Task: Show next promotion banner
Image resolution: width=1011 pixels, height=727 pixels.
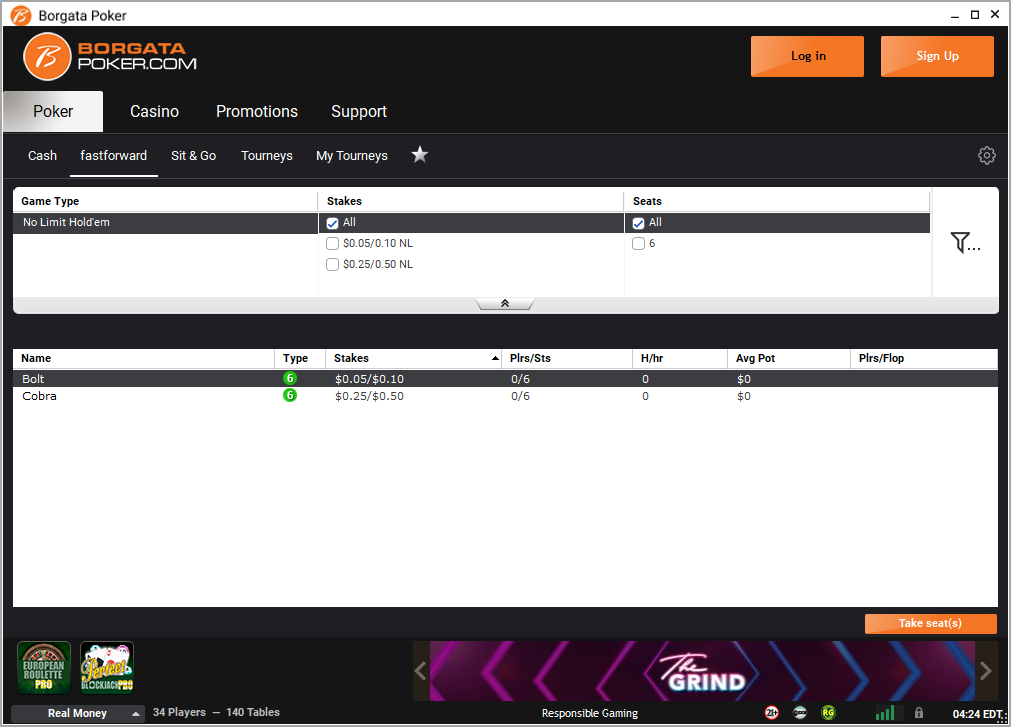Action: tap(986, 671)
